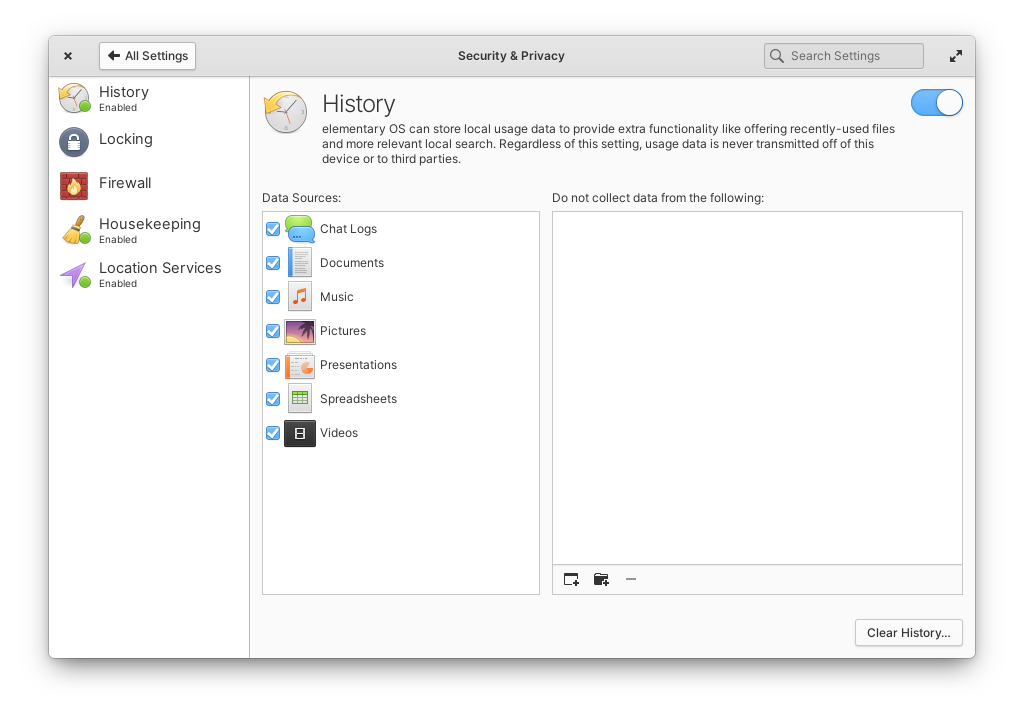Uncheck the Chat Logs data source
The width and height of the screenshot is (1024, 720).
[272, 229]
